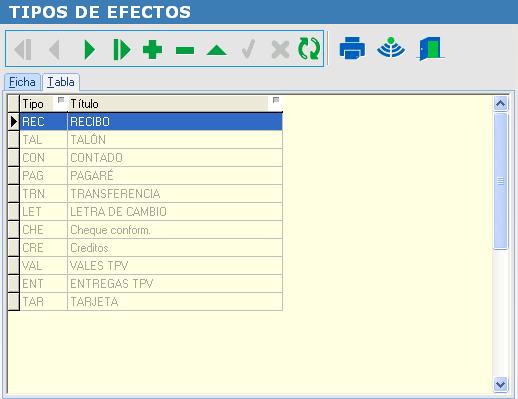This screenshot has width=518, height=399.
Task: Add new record with plus icon
Action: (152, 50)
